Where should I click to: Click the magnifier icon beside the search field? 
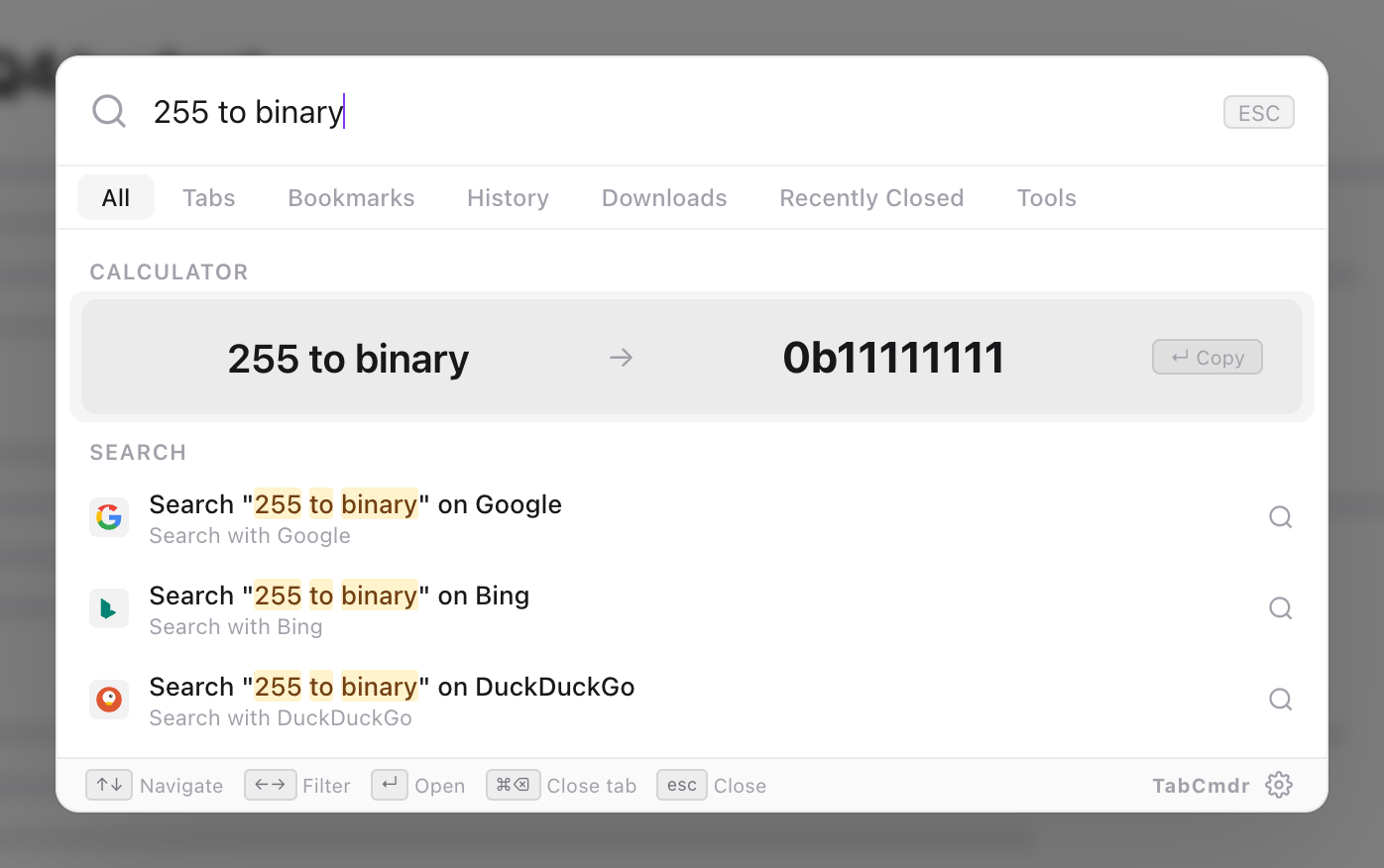point(109,111)
